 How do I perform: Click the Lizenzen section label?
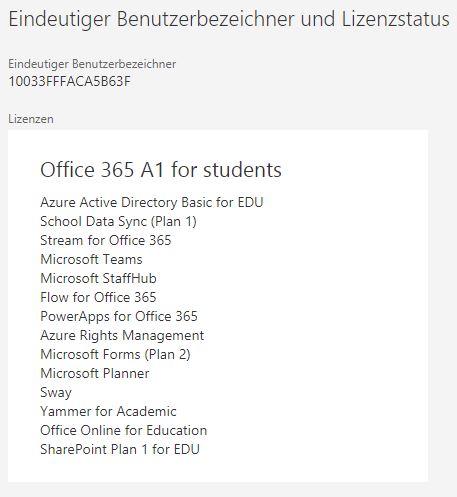pyautogui.click(x=31, y=119)
